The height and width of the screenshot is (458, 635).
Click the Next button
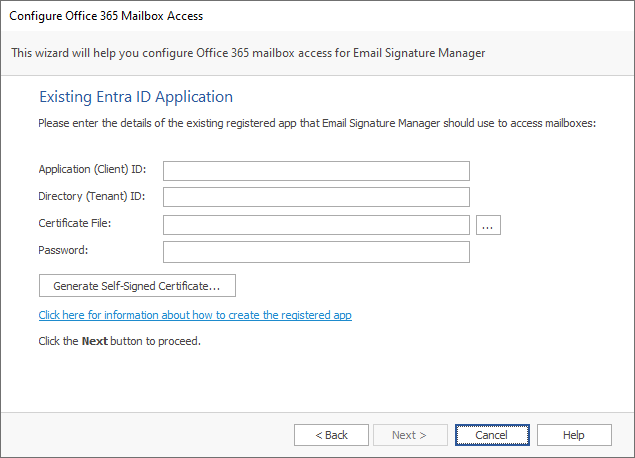410,435
